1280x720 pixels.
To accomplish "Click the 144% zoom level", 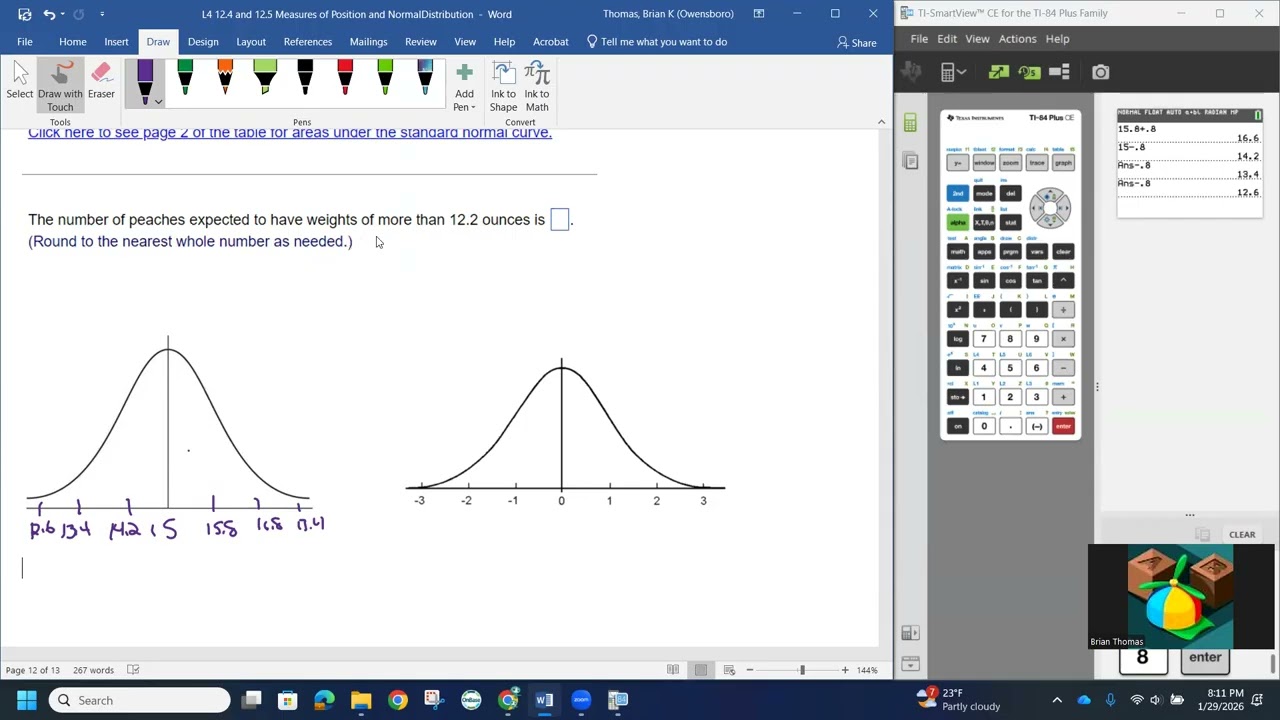I will [x=866, y=670].
